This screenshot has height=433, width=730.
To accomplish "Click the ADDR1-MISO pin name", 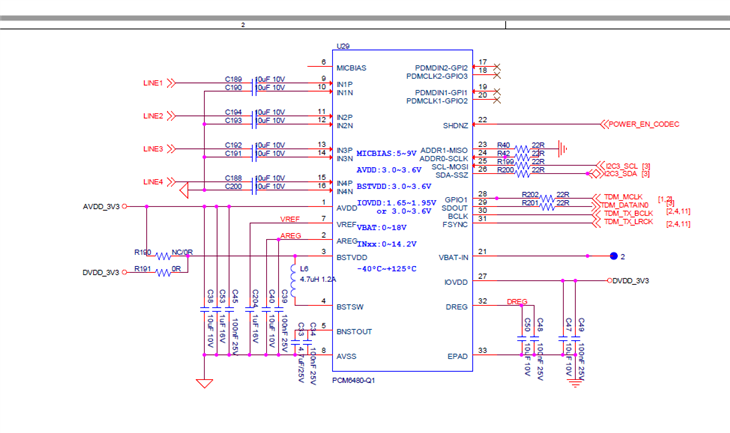I will click(x=444, y=150).
